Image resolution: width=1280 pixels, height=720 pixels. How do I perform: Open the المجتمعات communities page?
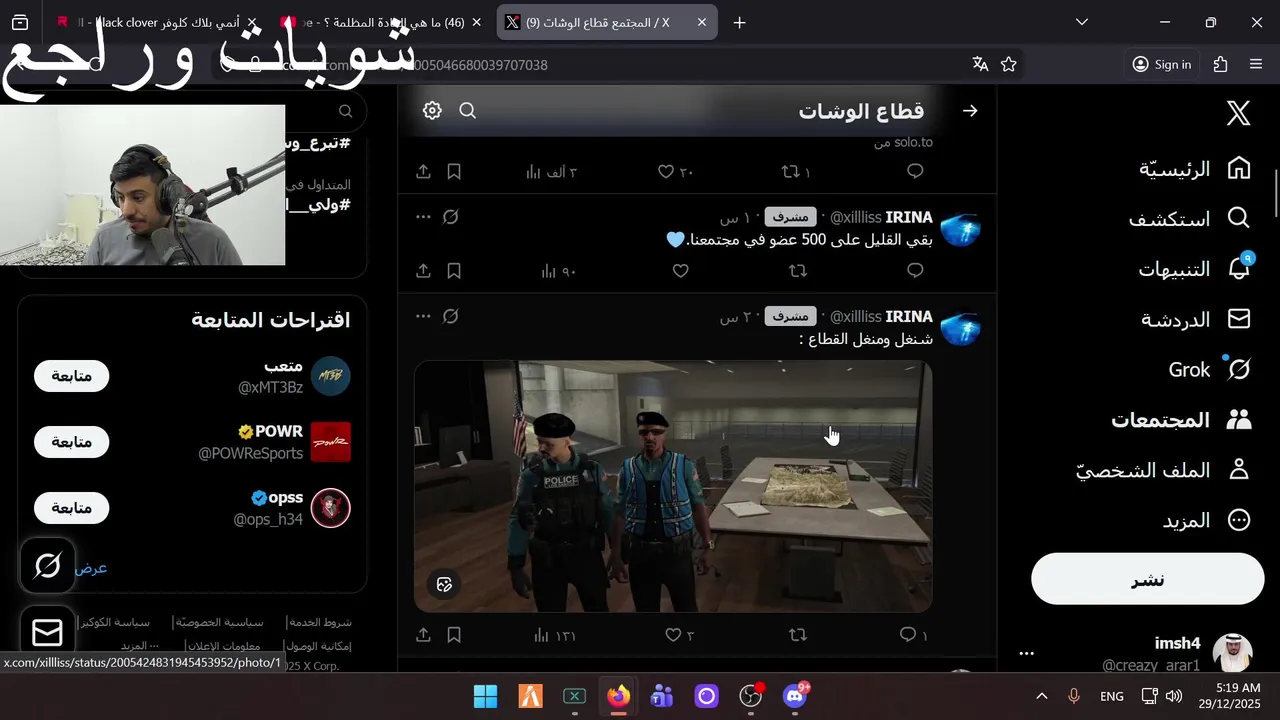[1181, 420]
